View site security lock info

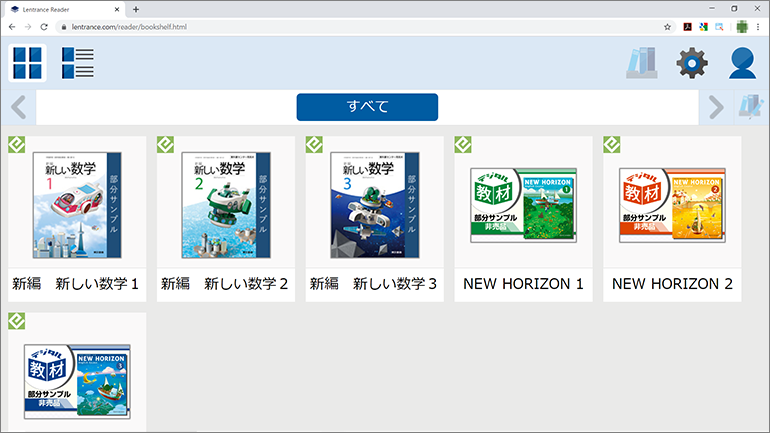pyautogui.click(x=63, y=27)
